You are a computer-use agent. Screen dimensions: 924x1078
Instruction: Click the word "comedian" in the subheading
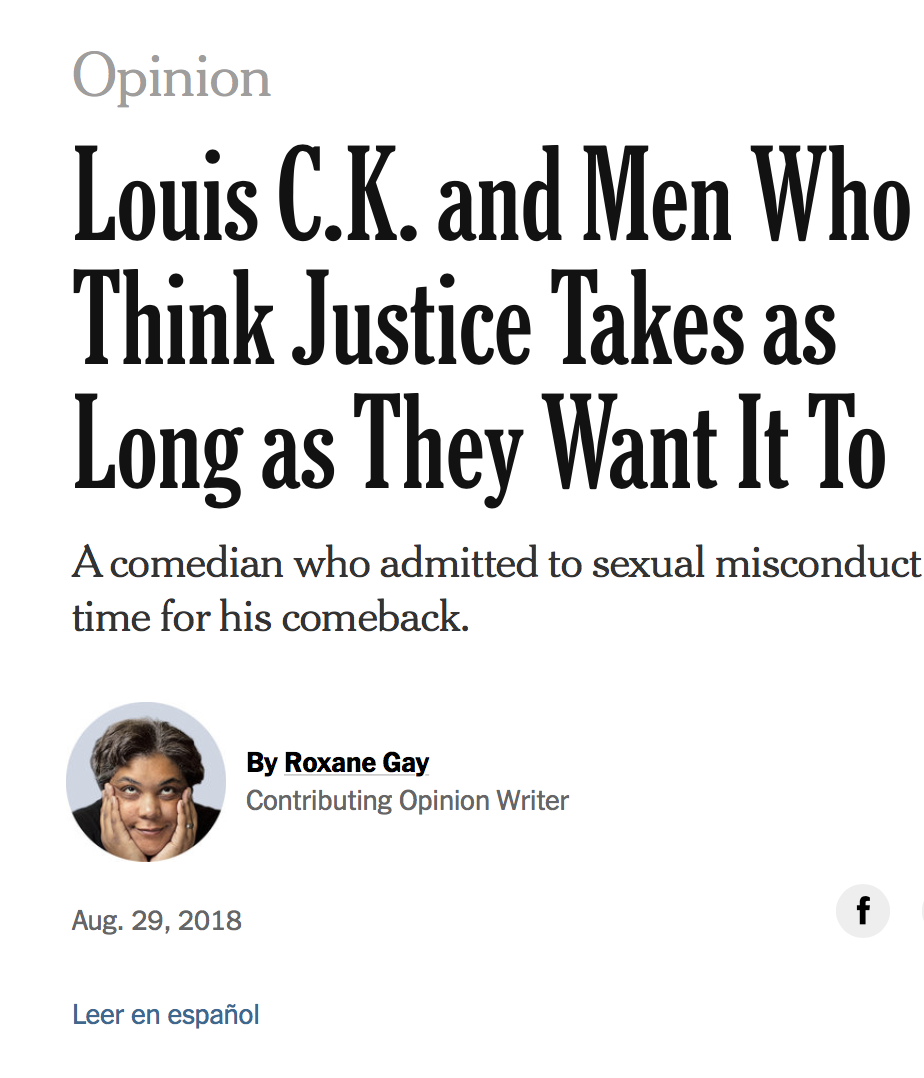(x=197, y=564)
